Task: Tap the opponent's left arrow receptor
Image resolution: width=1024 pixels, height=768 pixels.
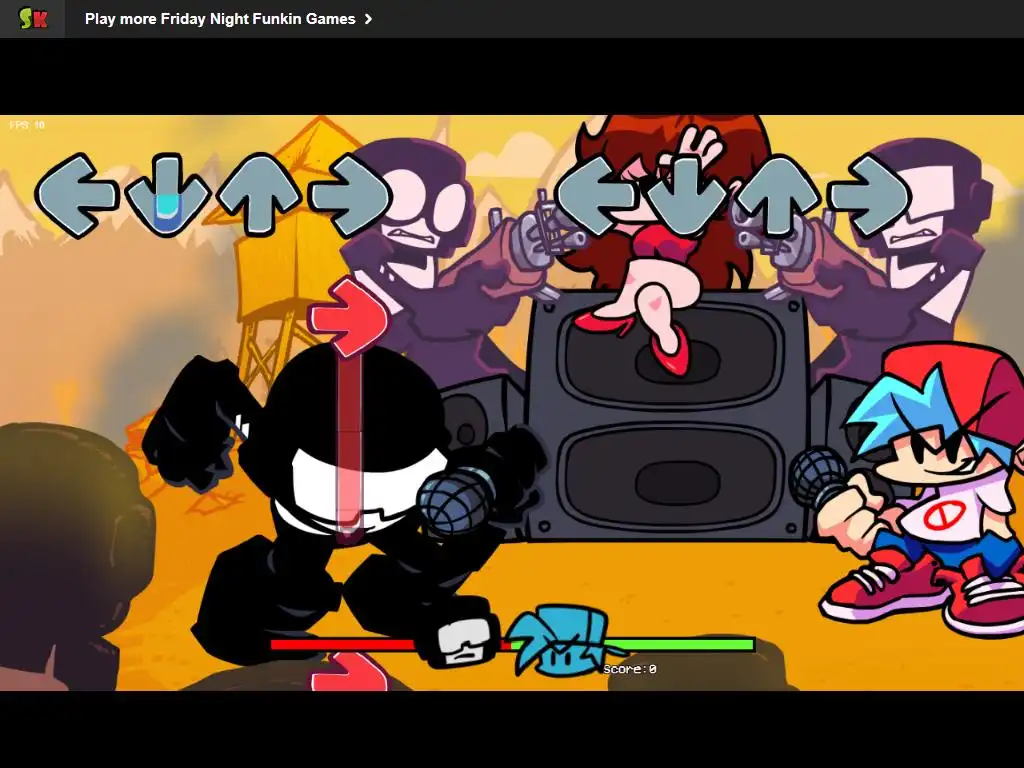Action: pyautogui.click(x=76, y=195)
